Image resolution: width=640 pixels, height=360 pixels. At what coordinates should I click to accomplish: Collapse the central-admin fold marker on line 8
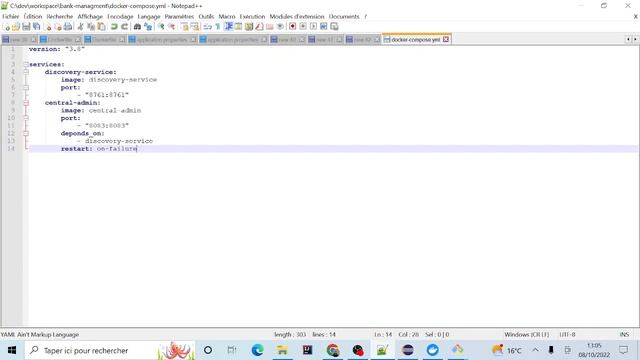tap(26, 103)
